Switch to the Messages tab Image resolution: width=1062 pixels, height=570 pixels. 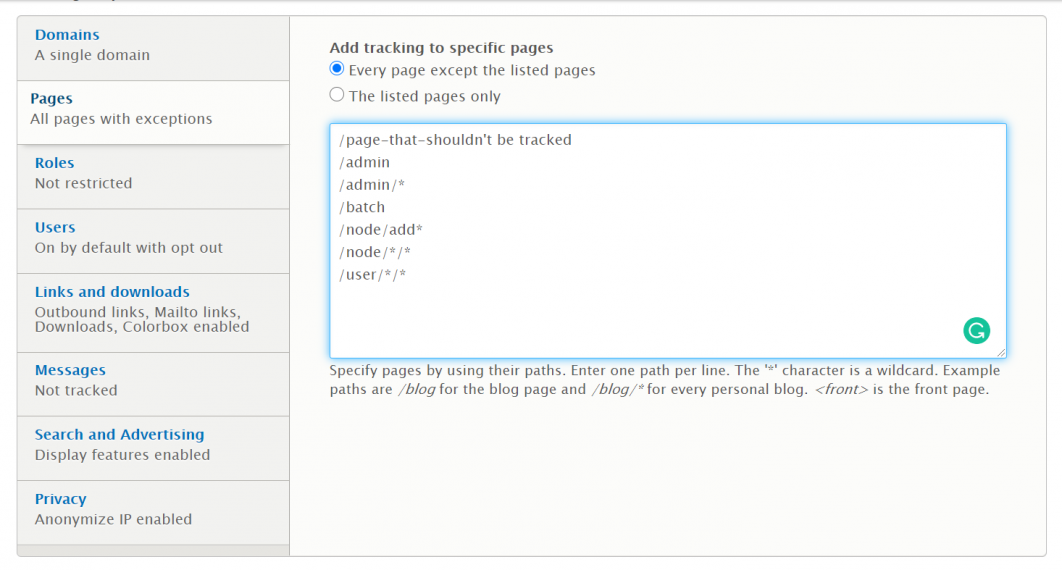coord(70,371)
